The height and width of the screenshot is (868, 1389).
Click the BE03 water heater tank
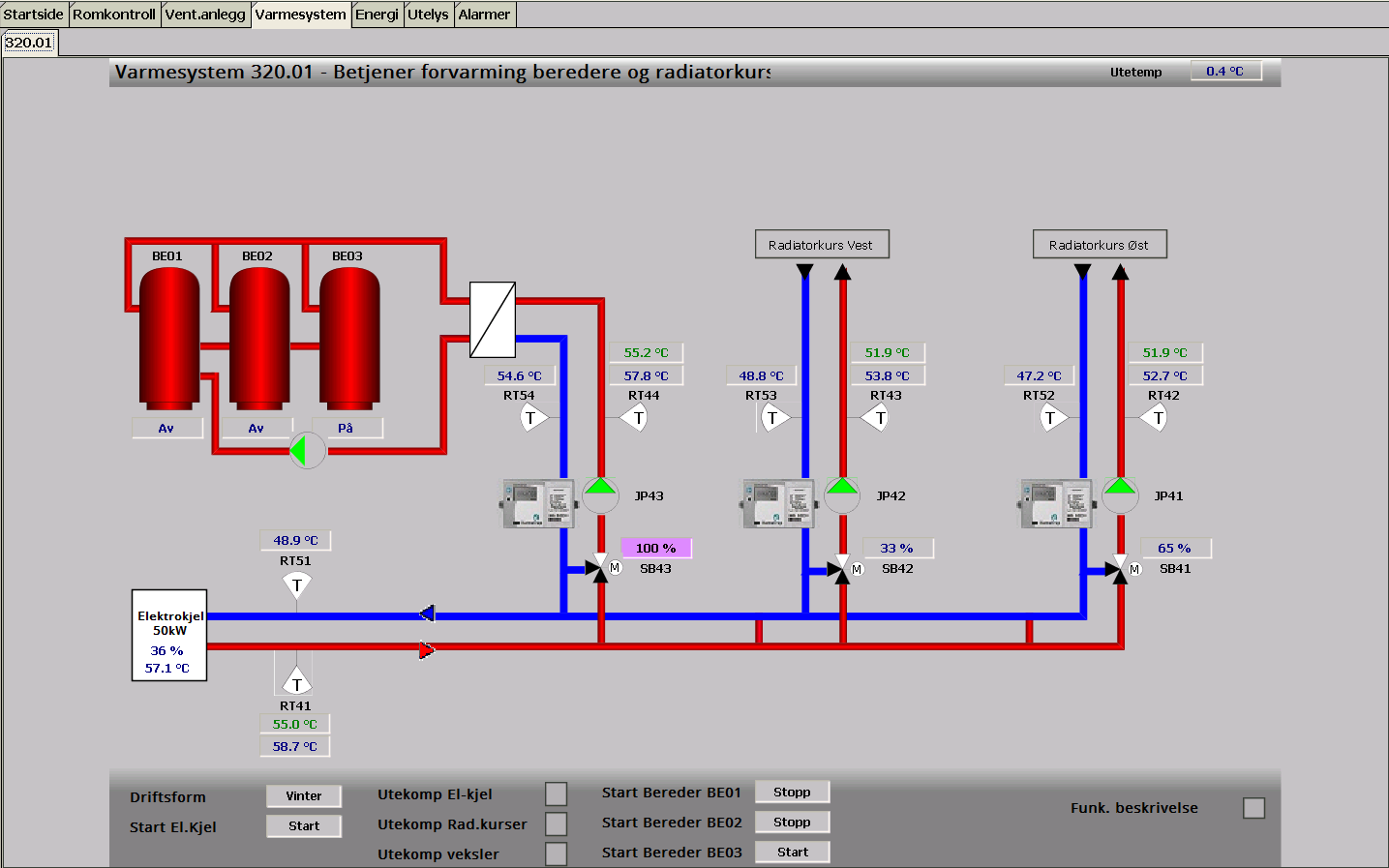[349, 338]
